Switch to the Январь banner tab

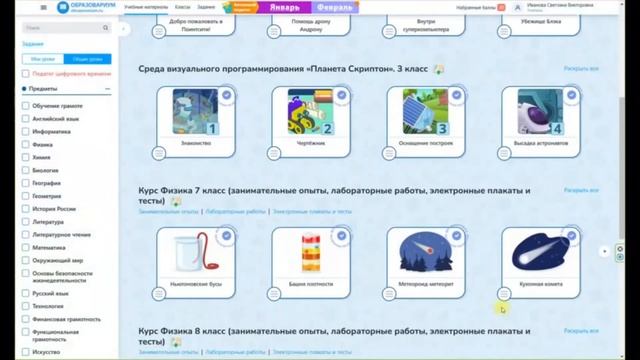(285, 7)
